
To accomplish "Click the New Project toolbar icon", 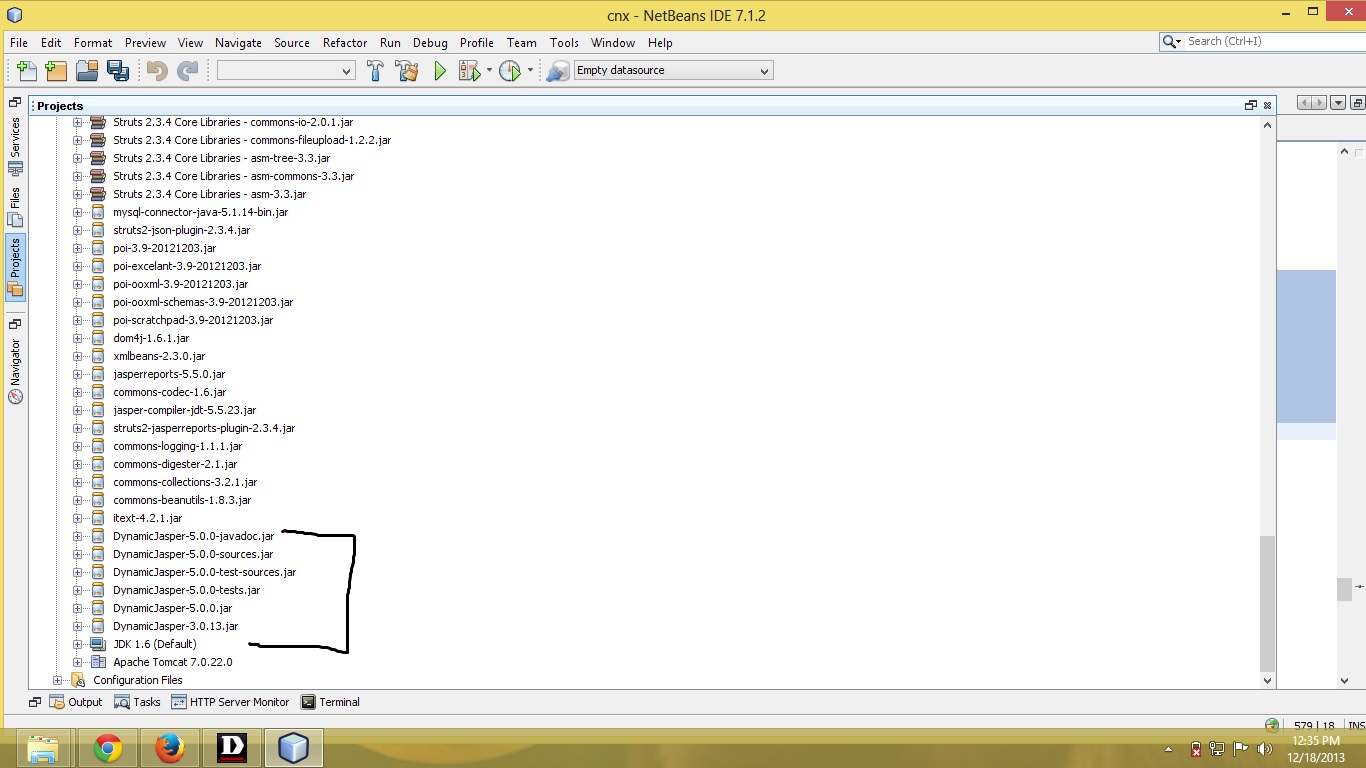I will [56, 70].
